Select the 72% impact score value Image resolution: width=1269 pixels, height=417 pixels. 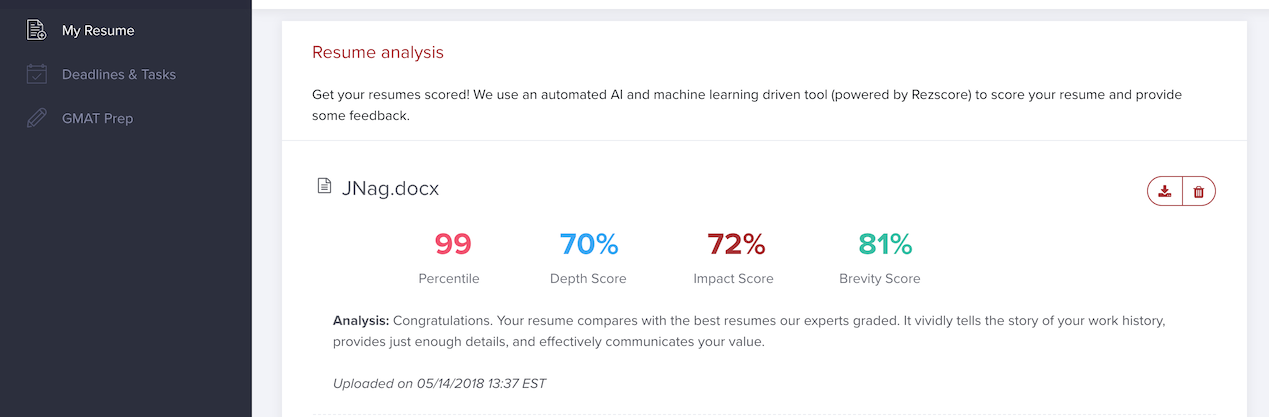(x=735, y=244)
